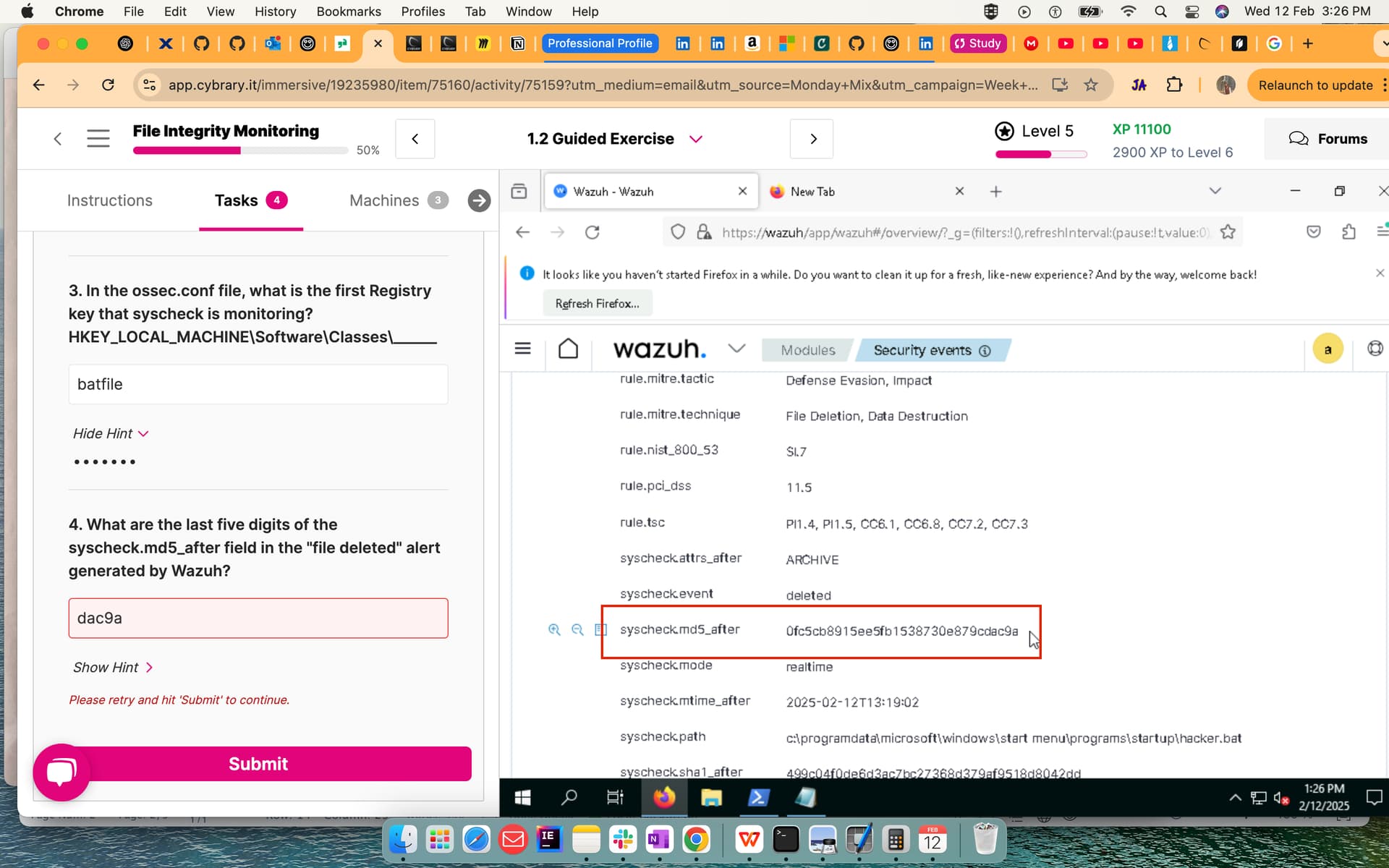Open PowerShell from the Windows taskbar
Viewport: 1389px width, 868px height.
pyautogui.click(x=757, y=798)
